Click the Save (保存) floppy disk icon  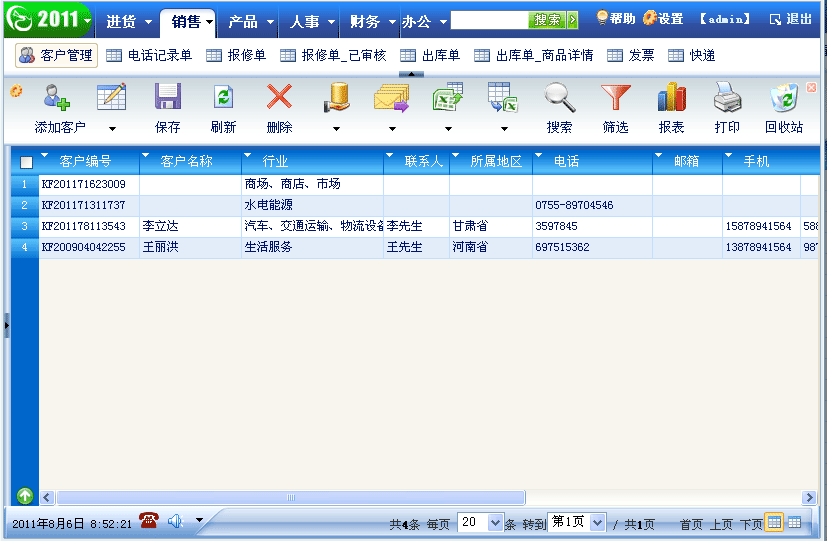pyautogui.click(x=168, y=96)
